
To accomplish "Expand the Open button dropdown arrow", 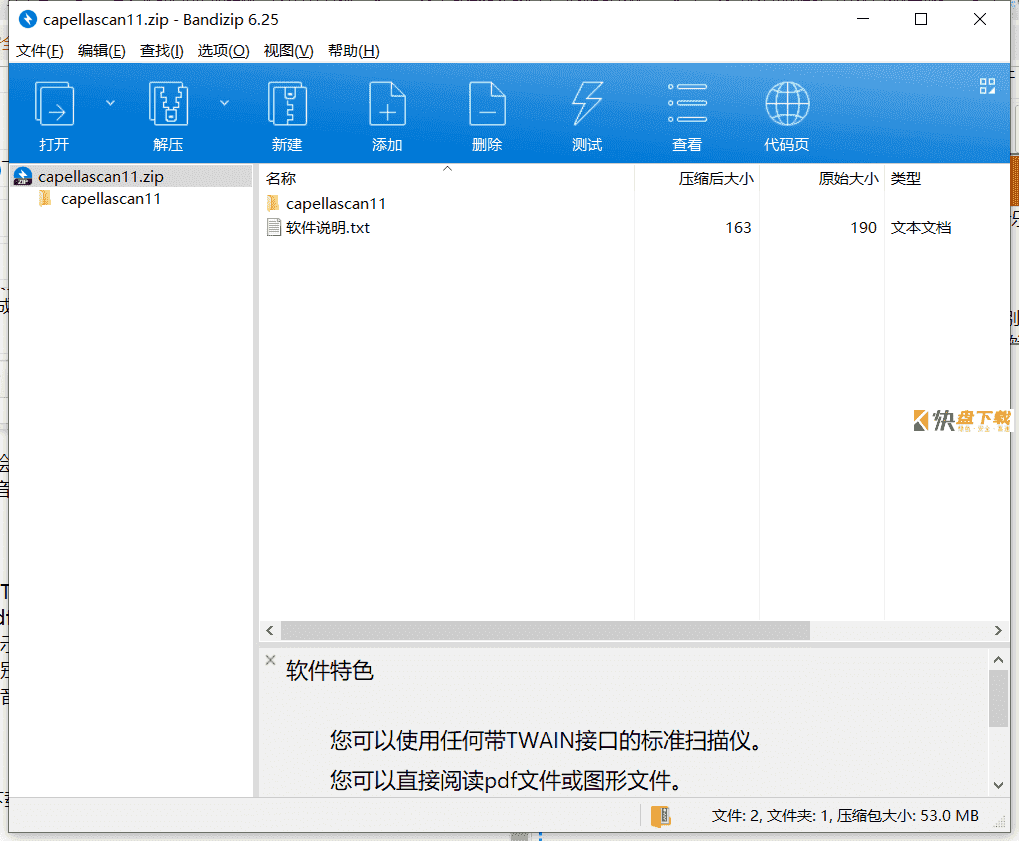I will click(x=110, y=103).
